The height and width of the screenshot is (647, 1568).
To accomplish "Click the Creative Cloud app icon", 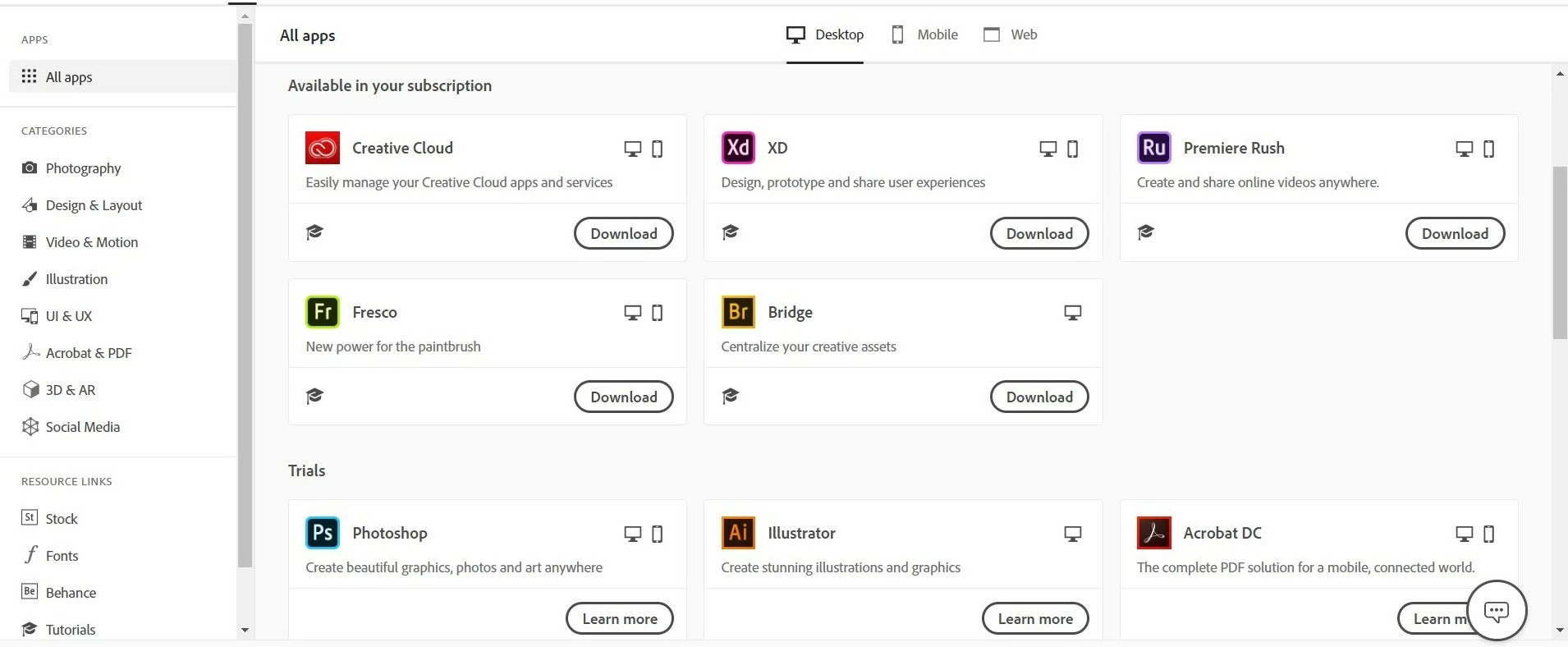I will coord(323,148).
